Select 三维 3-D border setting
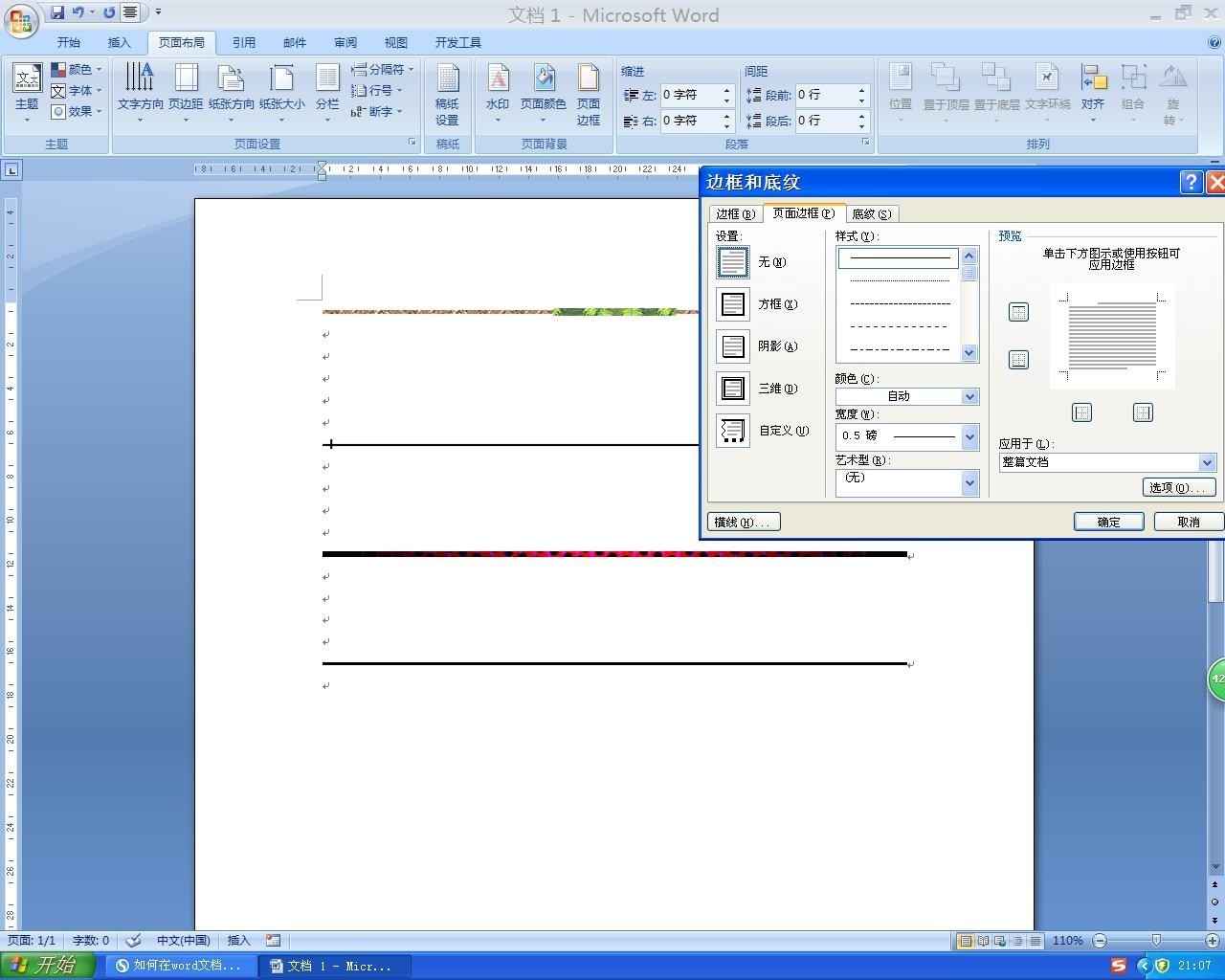The width and height of the screenshot is (1225, 980). coord(733,389)
